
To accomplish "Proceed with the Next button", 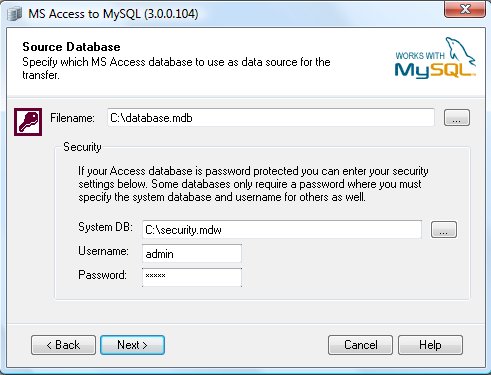I will (132, 345).
